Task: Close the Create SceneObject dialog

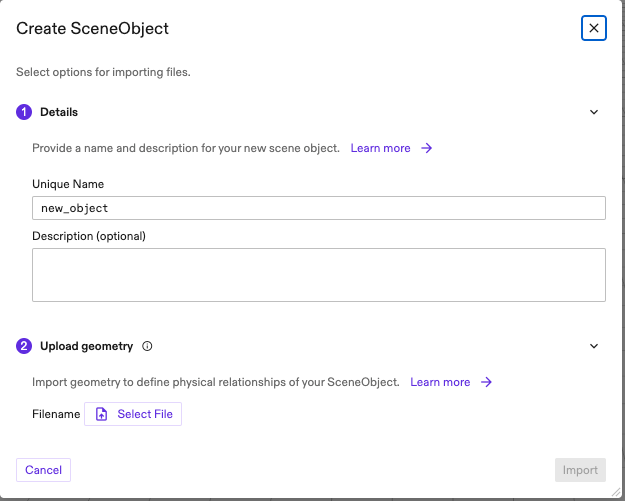Action: 594,28
